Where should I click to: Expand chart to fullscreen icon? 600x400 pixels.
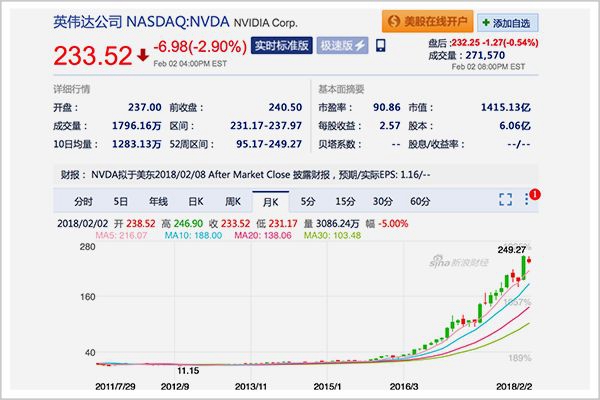point(505,199)
